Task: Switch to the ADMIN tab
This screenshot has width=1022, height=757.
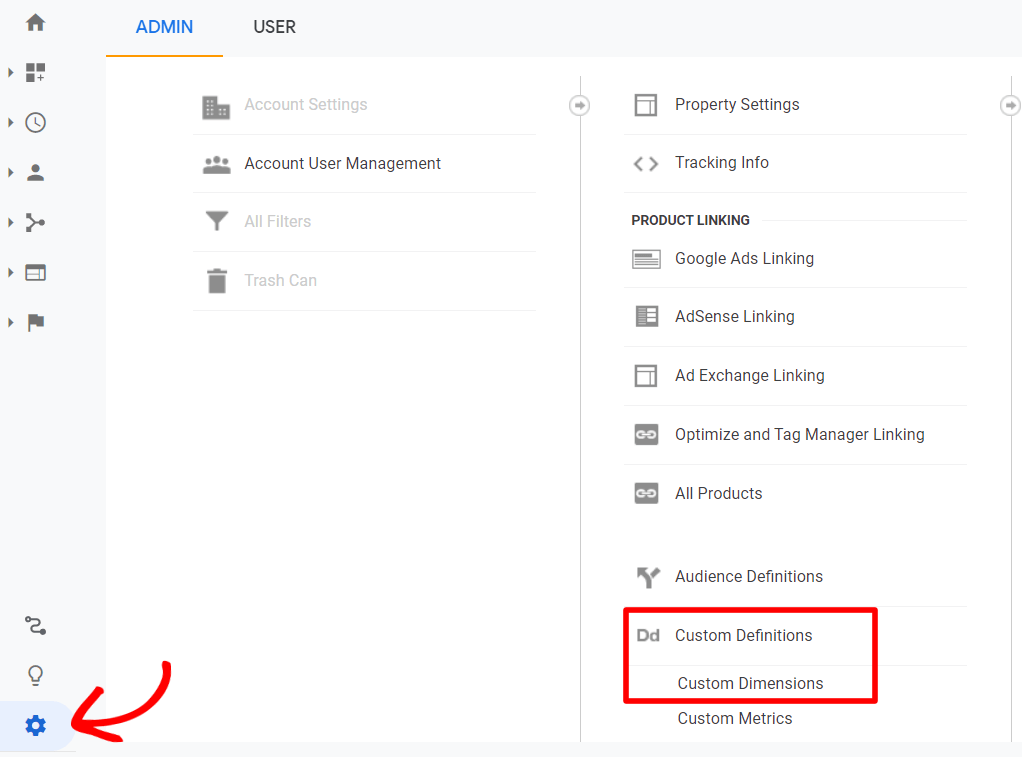Action: 164,27
